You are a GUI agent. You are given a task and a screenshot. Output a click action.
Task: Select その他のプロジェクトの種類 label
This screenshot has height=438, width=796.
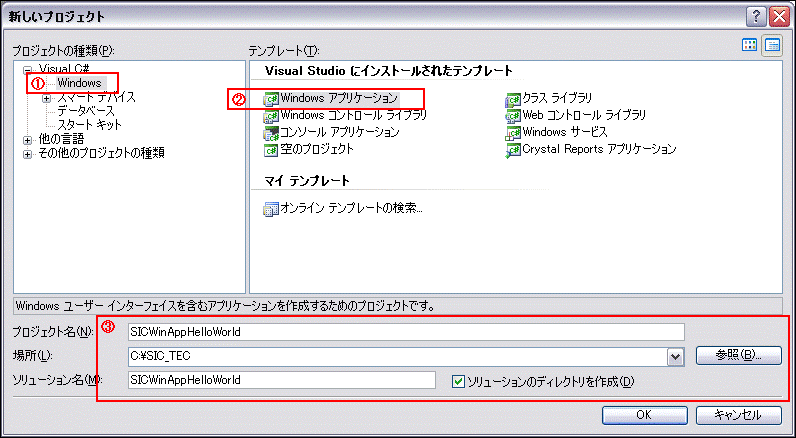pyautogui.click(x=102, y=153)
